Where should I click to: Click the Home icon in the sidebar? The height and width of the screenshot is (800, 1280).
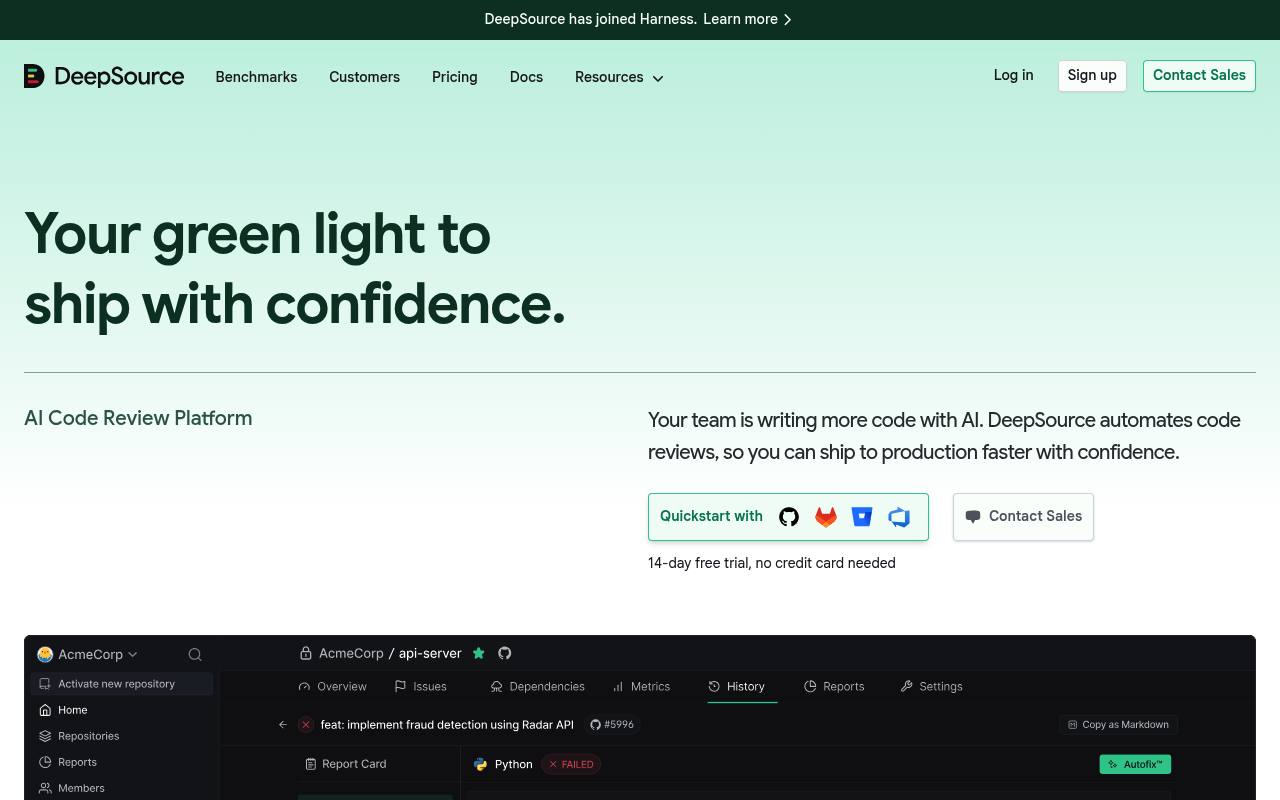(45, 710)
